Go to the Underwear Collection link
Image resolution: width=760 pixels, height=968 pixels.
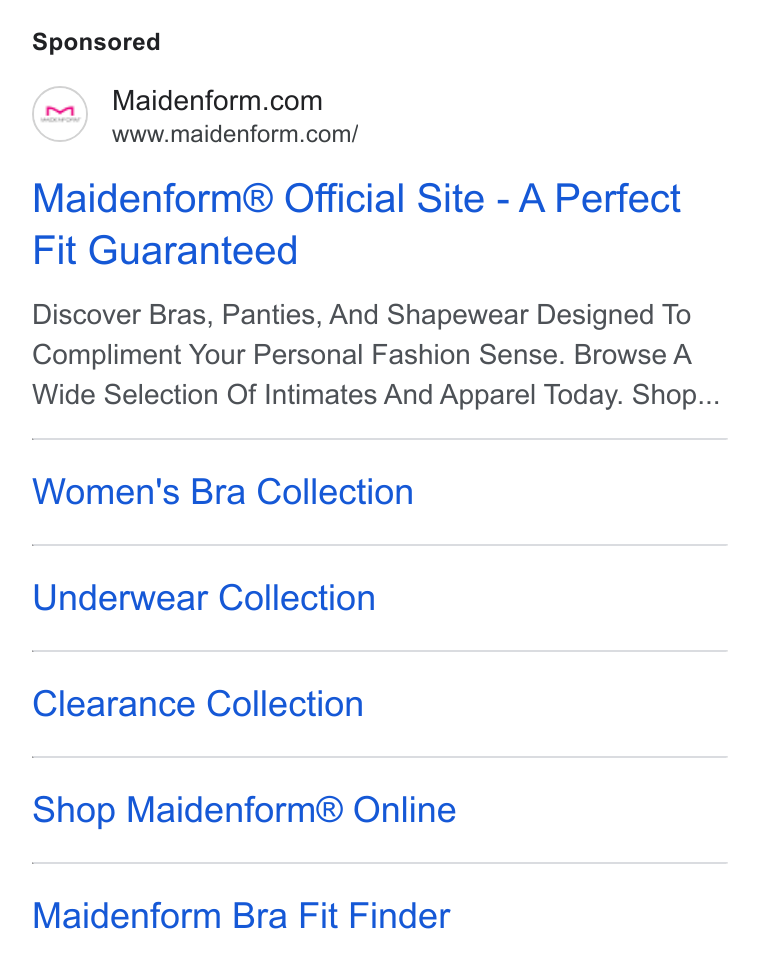[x=204, y=598]
